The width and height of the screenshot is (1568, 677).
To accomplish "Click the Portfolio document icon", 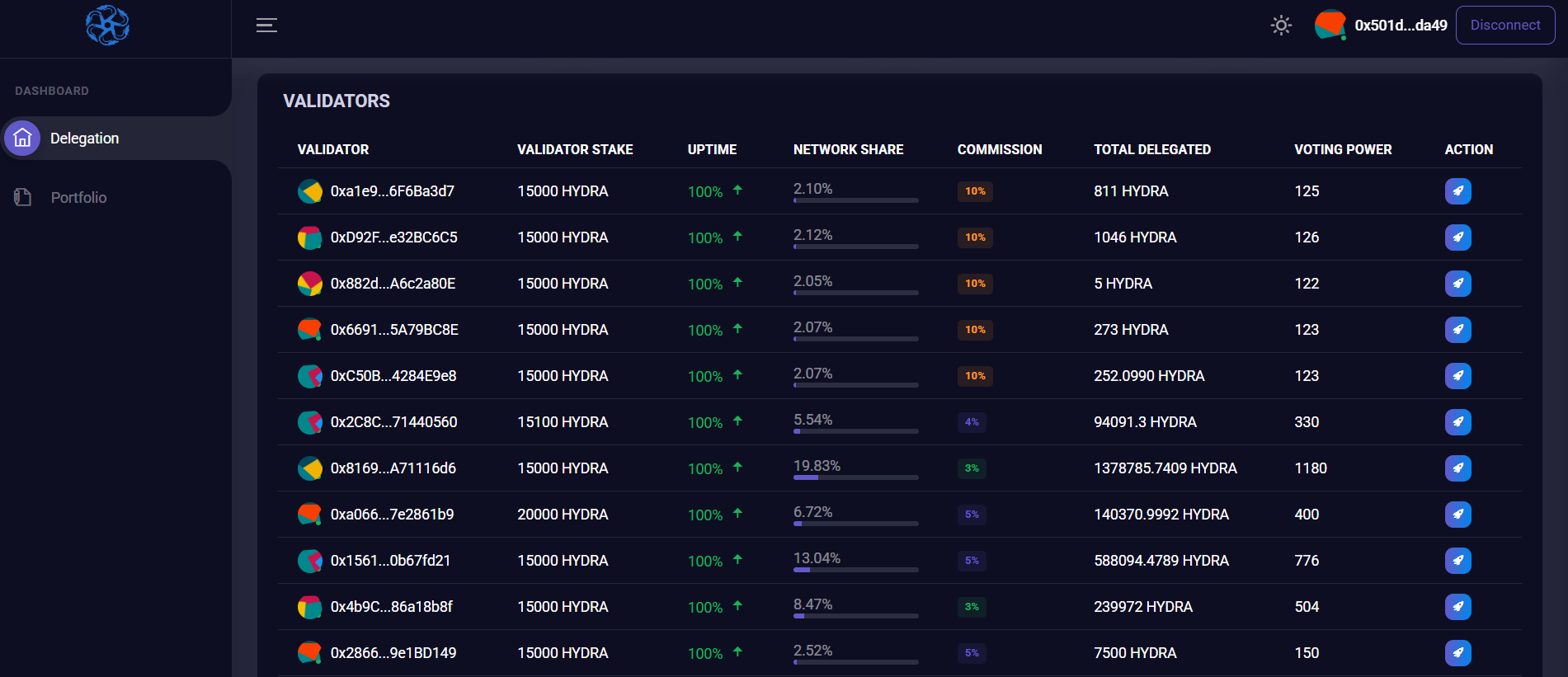I will (x=23, y=197).
